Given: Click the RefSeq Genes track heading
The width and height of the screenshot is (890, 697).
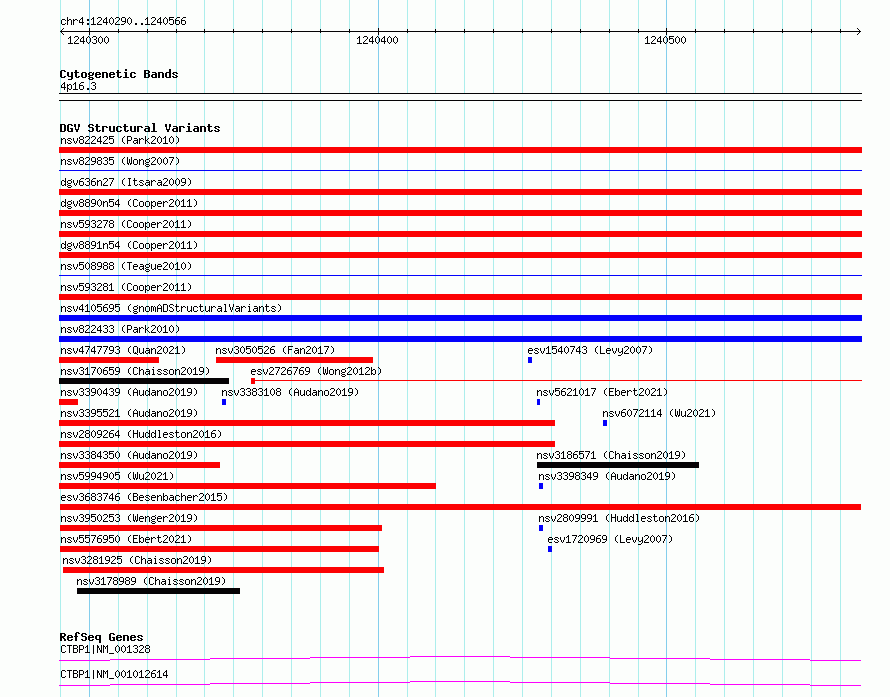Looking at the screenshot, I should point(102,637).
